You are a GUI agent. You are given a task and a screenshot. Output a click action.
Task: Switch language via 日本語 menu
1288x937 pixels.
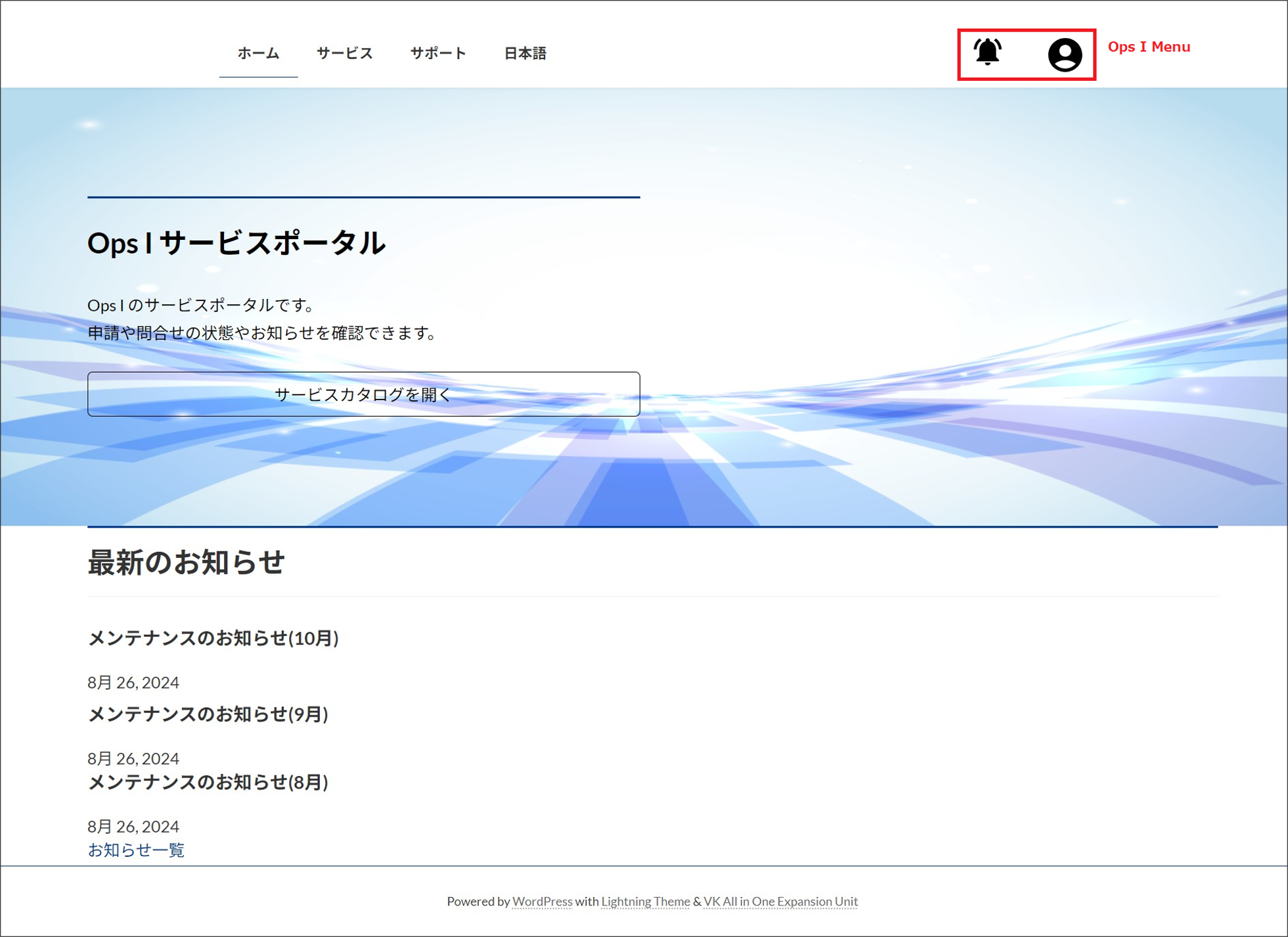point(525,53)
